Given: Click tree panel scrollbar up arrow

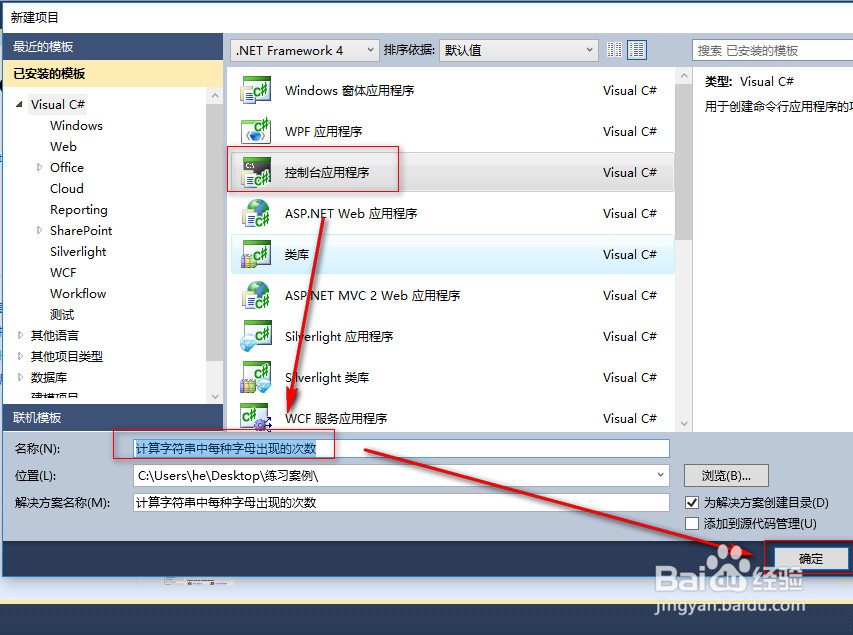Looking at the screenshot, I should [x=215, y=96].
